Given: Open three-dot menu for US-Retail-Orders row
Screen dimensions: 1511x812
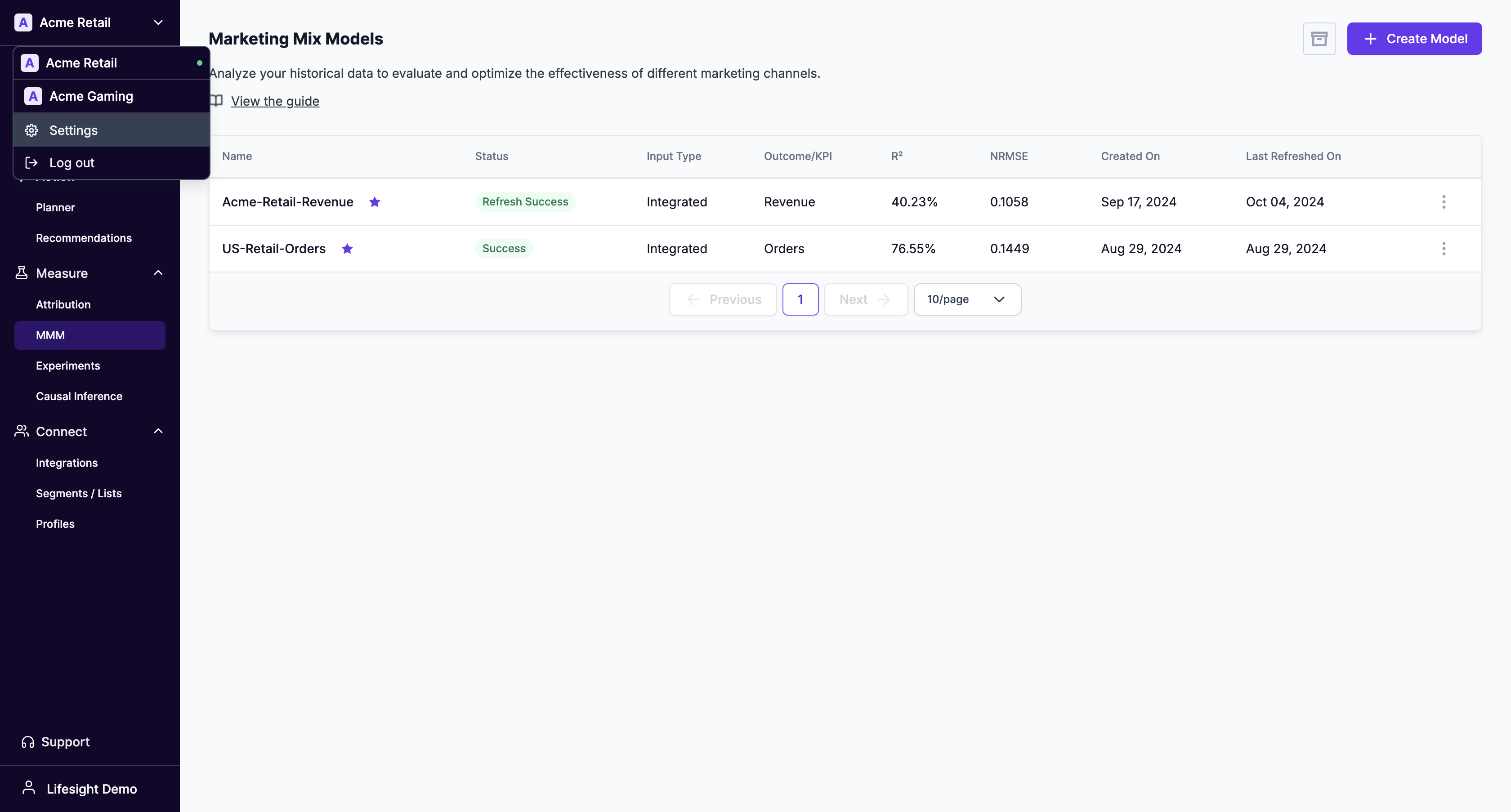Looking at the screenshot, I should 1444,249.
